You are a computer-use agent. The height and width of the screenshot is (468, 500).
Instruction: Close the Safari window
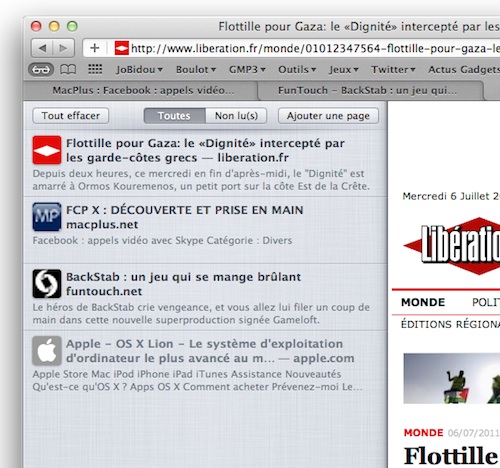tap(36, 26)
